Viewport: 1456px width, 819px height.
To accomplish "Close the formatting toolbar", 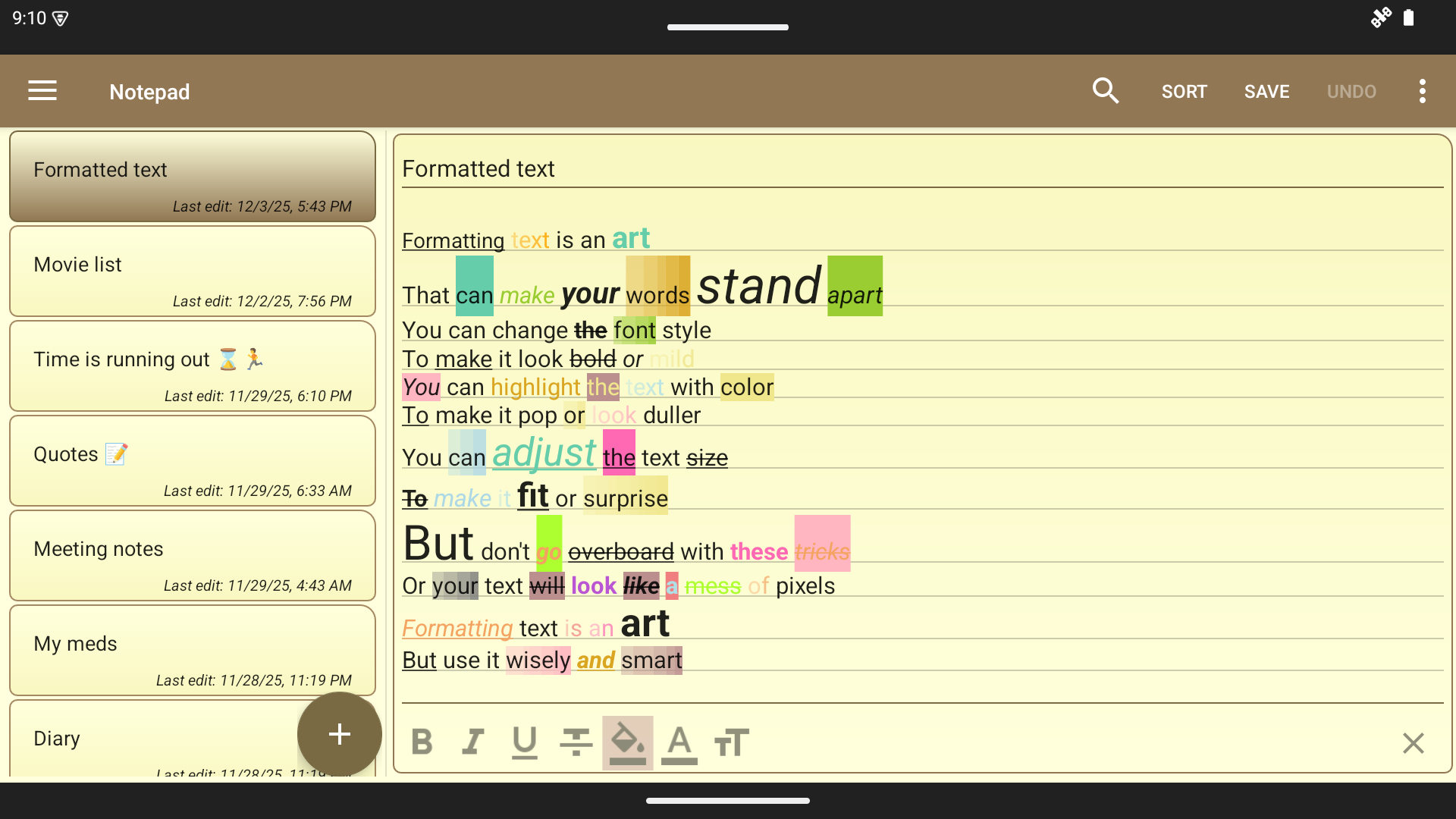I will pyautogui.click(x=1413, y=742).
